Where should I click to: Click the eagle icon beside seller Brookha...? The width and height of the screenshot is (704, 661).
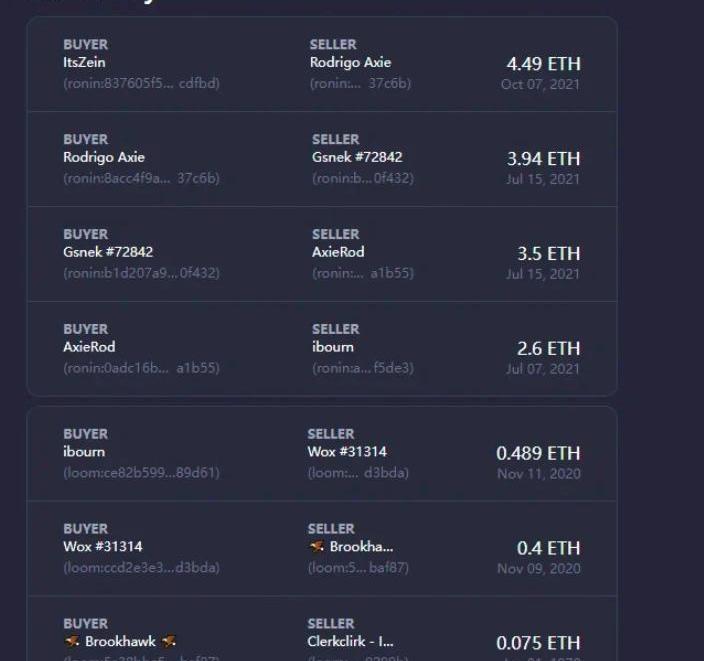click(317, 546)
